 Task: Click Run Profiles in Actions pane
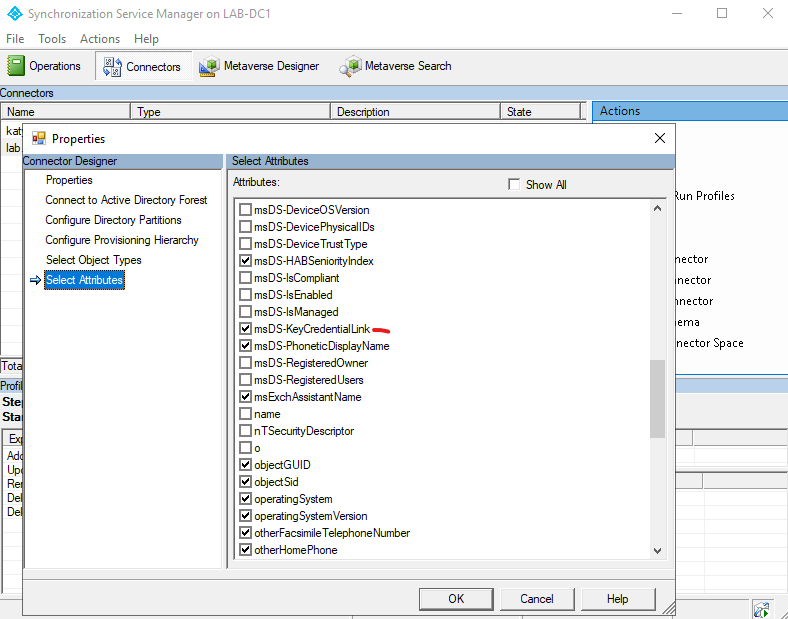tap(705, 196)
